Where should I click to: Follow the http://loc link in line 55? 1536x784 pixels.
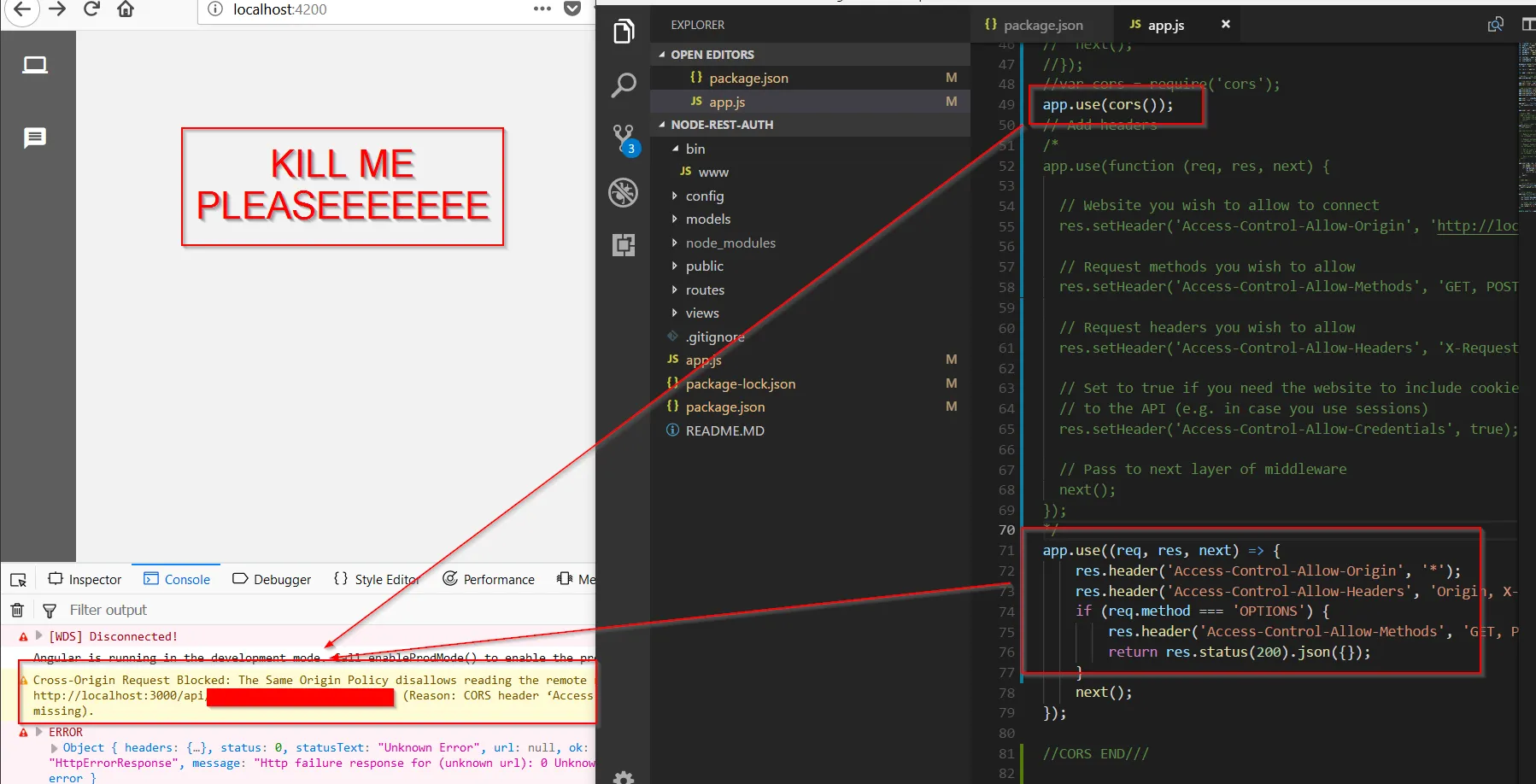pyautogui.click(x=1477, y=226)
